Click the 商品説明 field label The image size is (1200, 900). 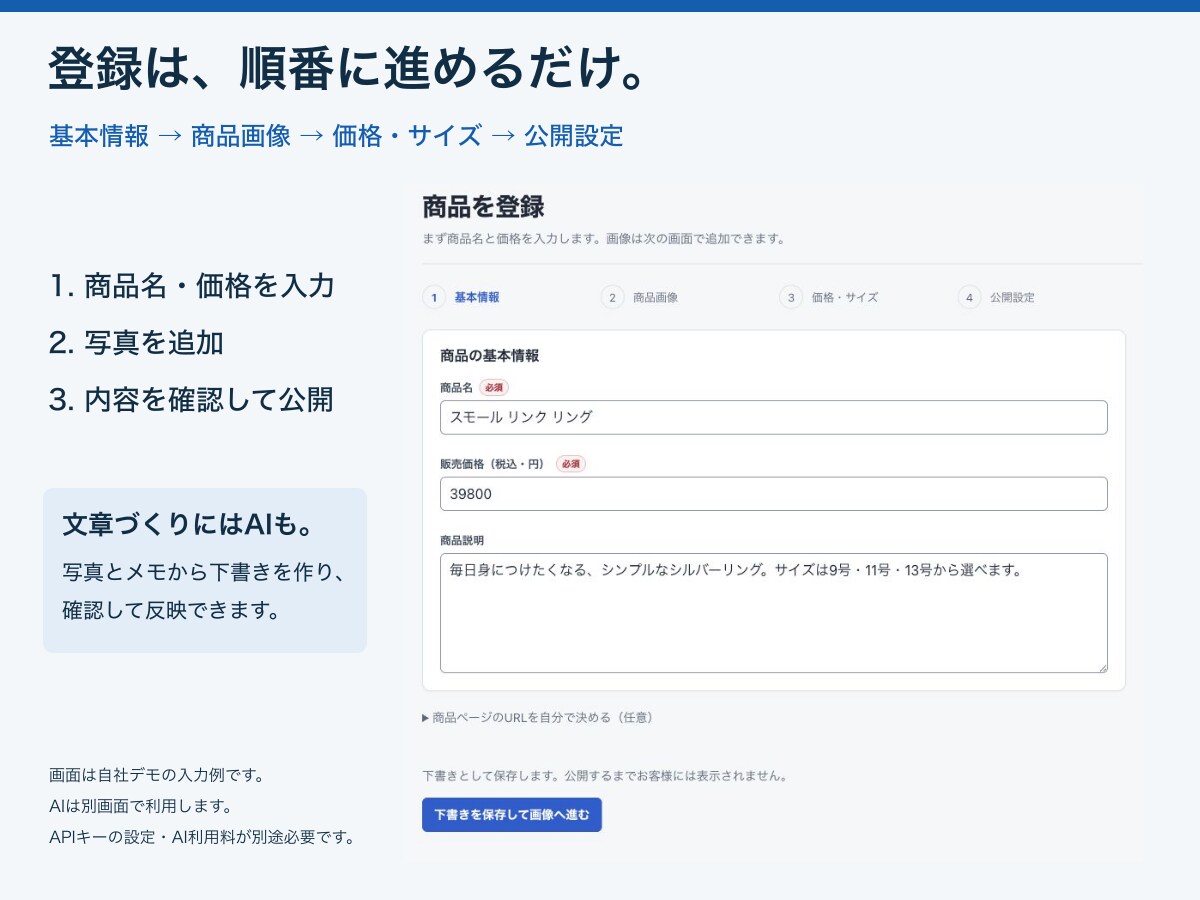pyautogui.click(x=462, y=540)
